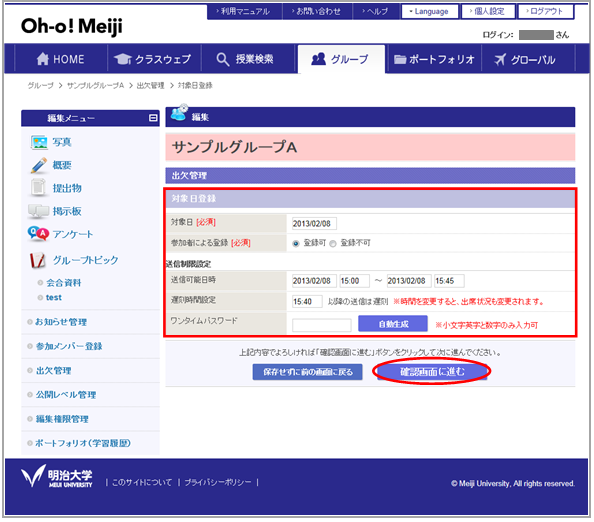Click the pencil icon beside 概要
This screenshot has width=594, height=522.
pyautogui.click(x=39, y=166)
